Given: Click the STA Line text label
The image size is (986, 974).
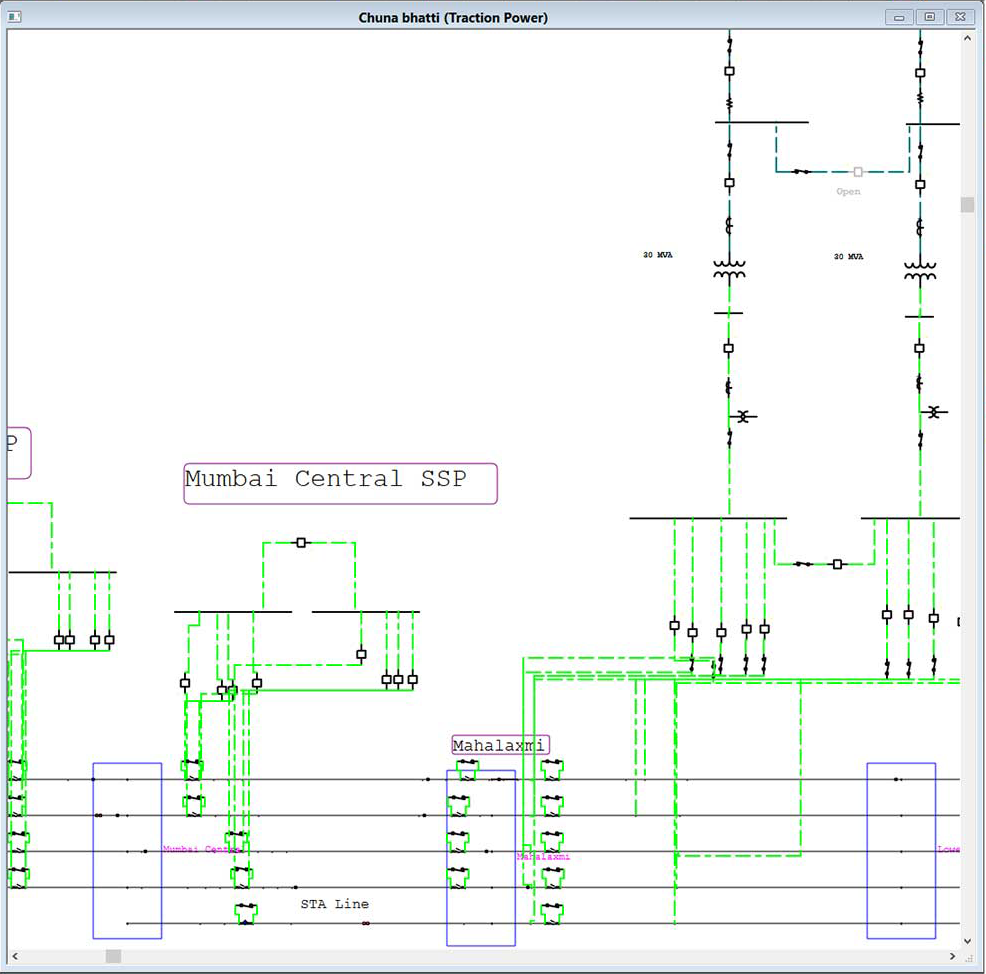Looking at the screenshot, I should tap(335, 904).
